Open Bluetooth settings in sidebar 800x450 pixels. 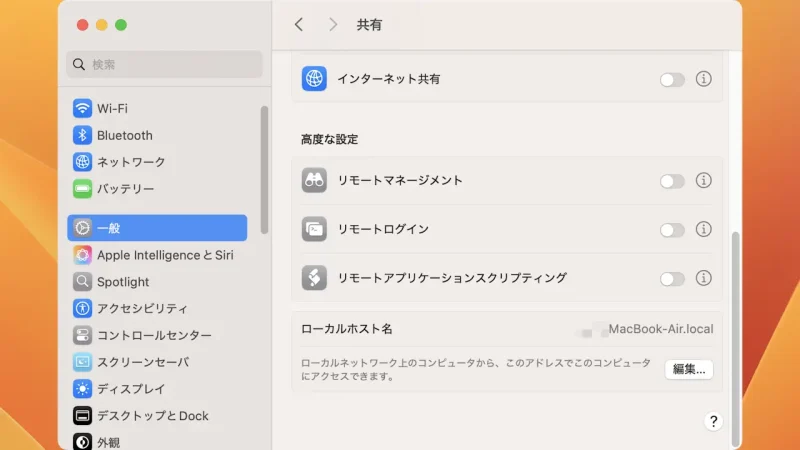click(157, 135)
